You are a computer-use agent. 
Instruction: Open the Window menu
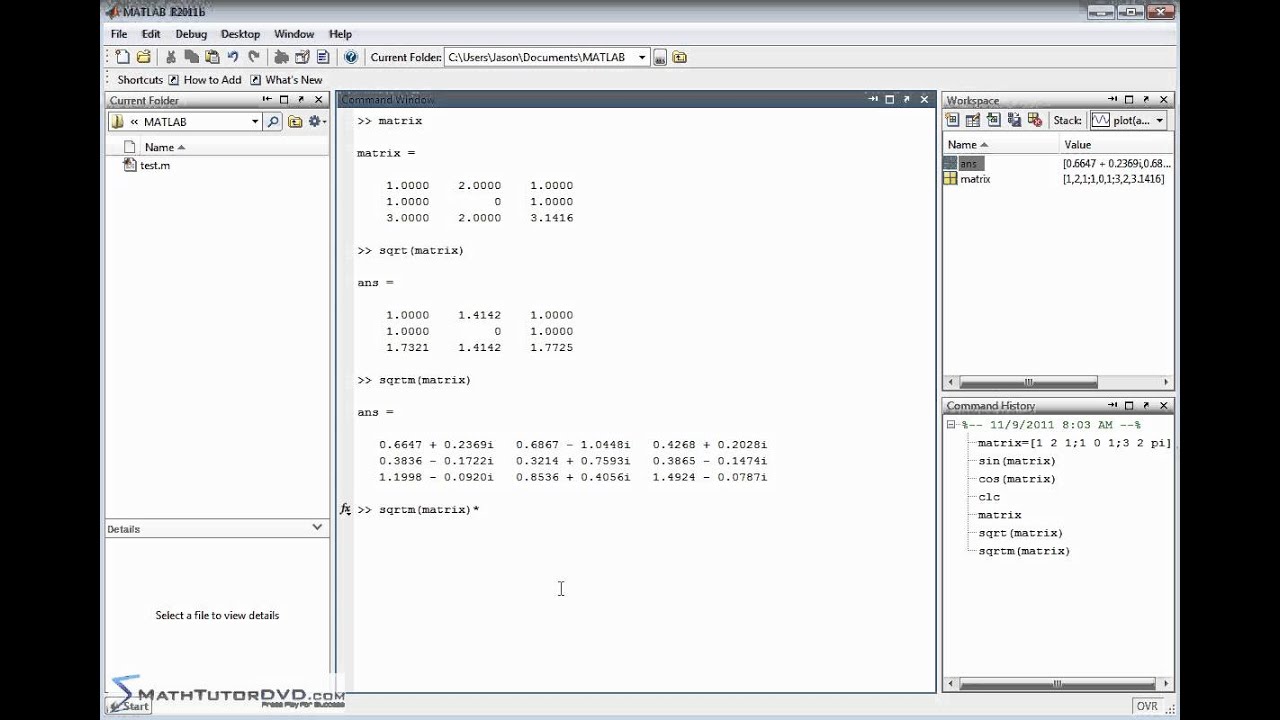[294, 34]
